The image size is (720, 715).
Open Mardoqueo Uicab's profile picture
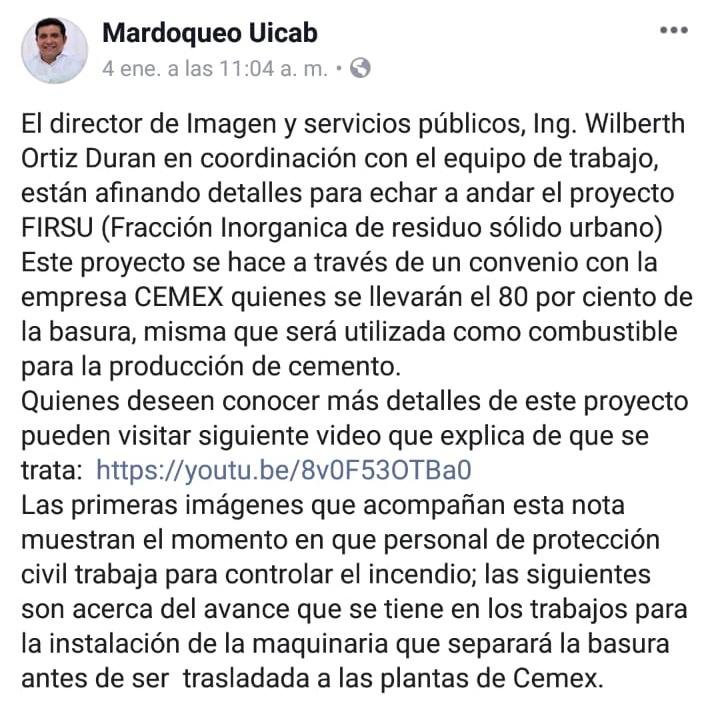coord(54,50)
